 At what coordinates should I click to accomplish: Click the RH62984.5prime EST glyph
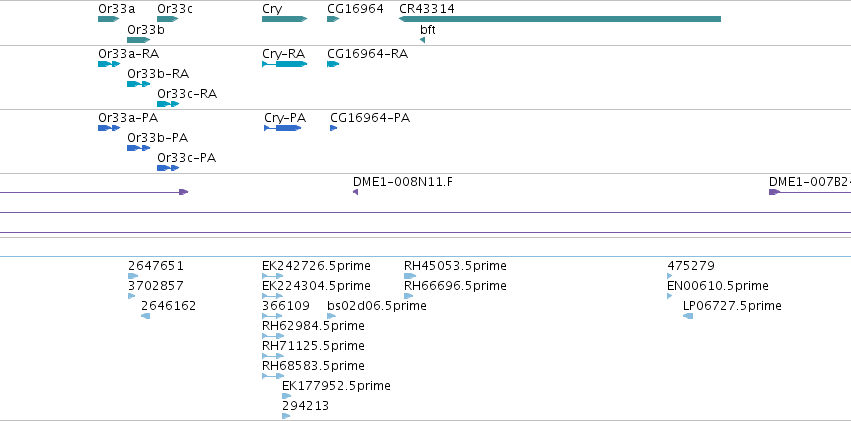272,336
